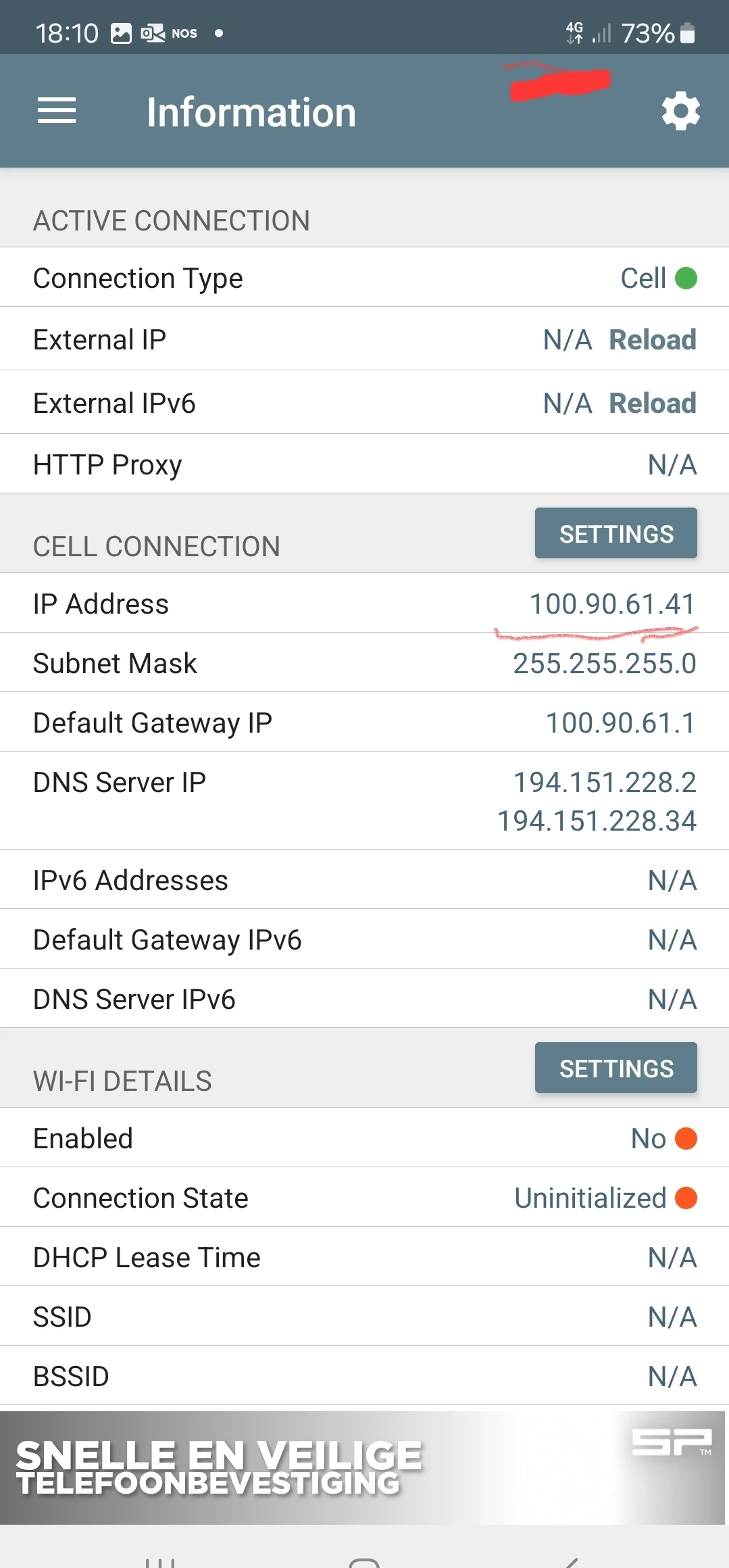729x1568 pixels.
Task: Tap the Information page title
Action: (x=251, y=112)
